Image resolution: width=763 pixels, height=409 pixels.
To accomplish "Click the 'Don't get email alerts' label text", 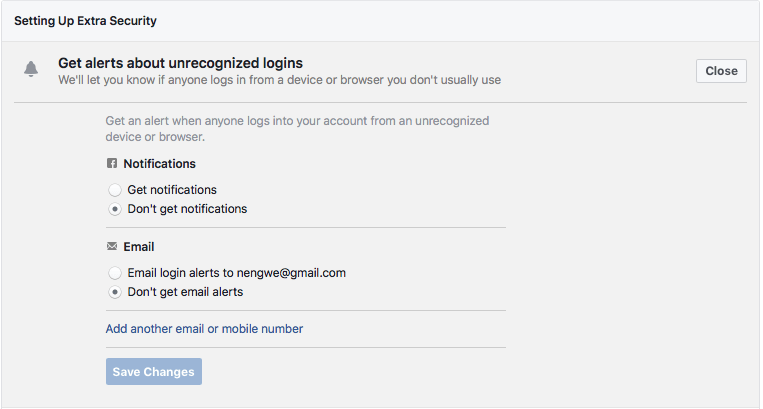I will pos(185,292).
